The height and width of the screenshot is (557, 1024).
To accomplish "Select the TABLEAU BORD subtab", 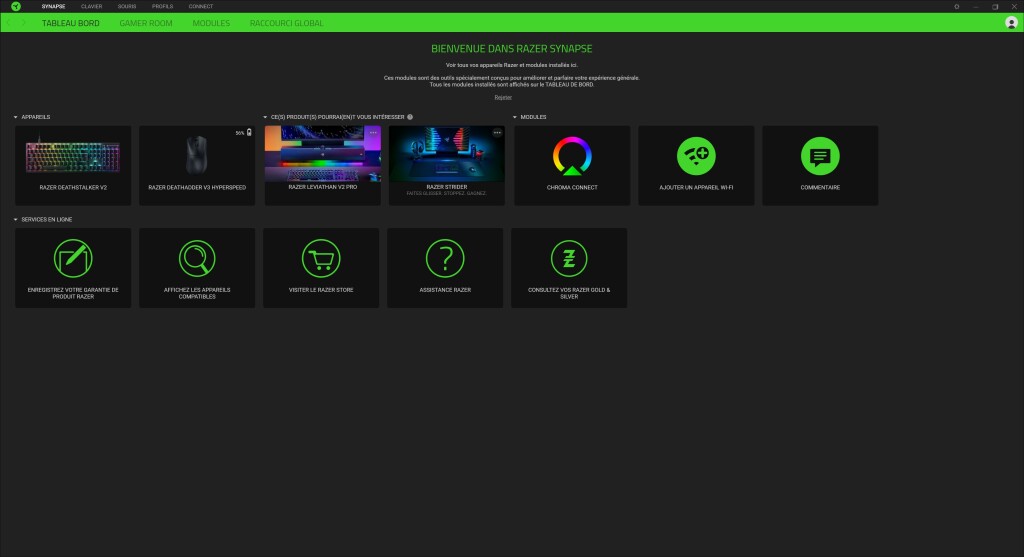I will point(71,23).
